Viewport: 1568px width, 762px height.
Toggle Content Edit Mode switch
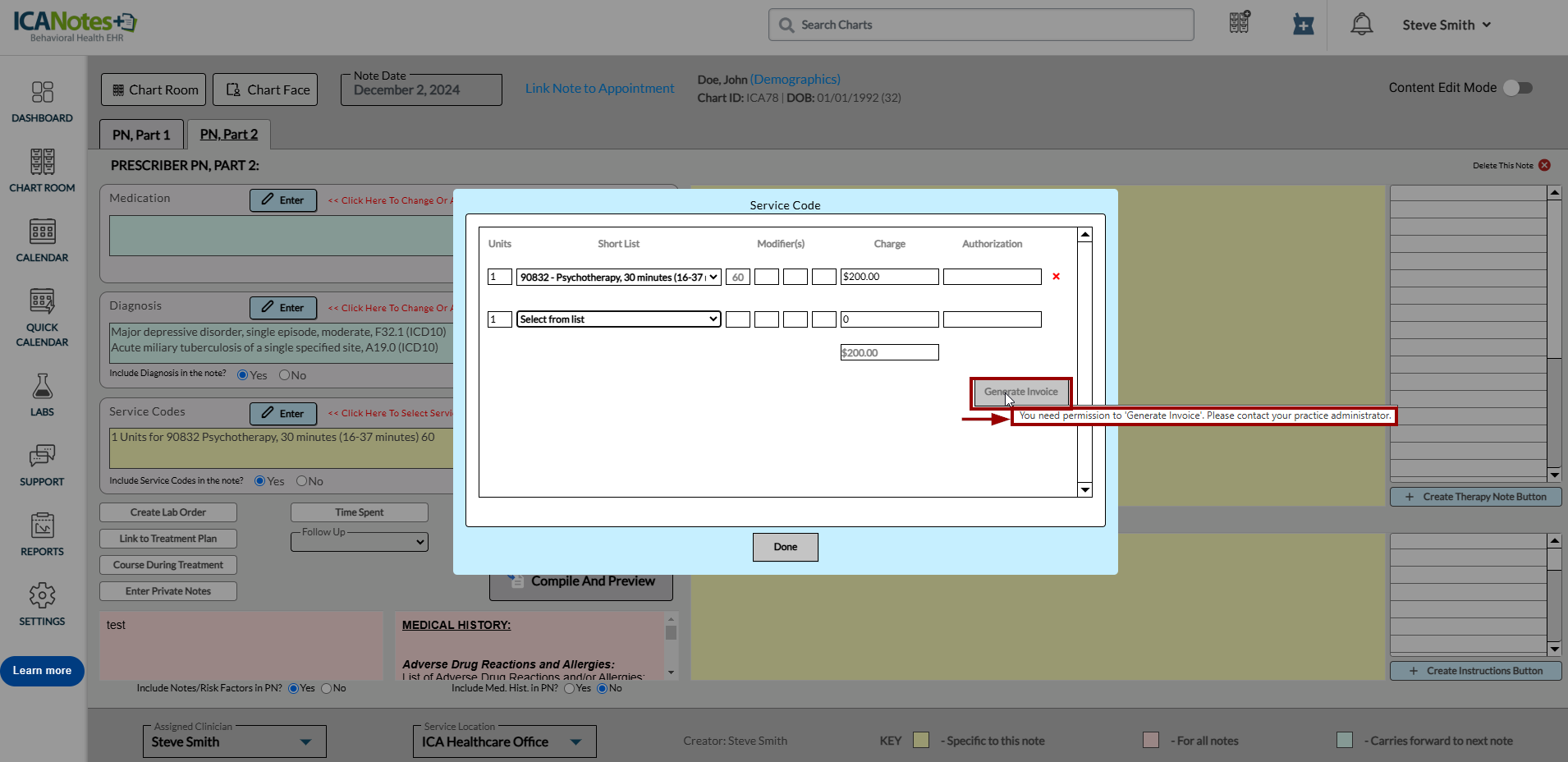(1518, 88)
